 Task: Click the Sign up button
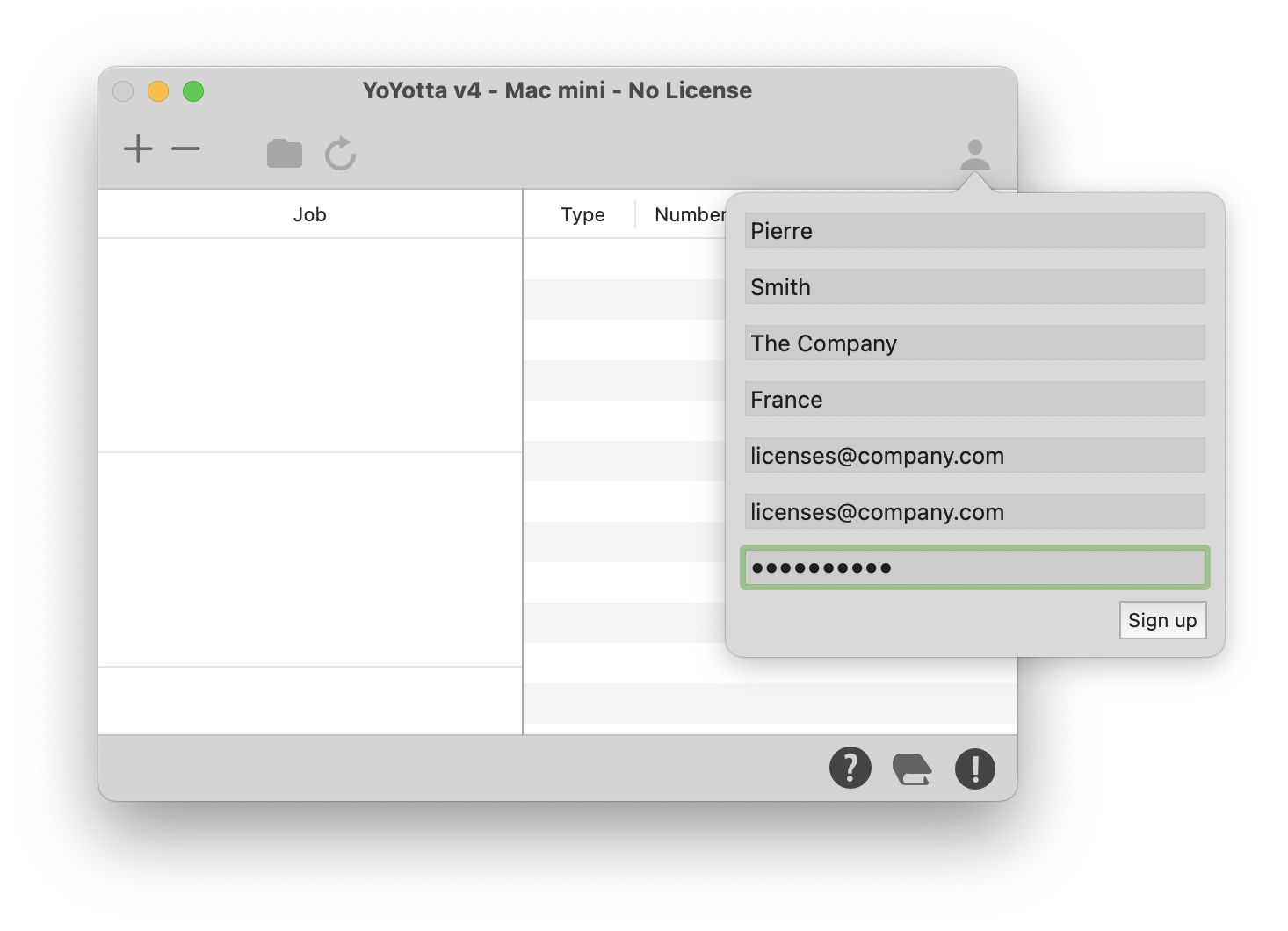click(x=1162, y=620)
